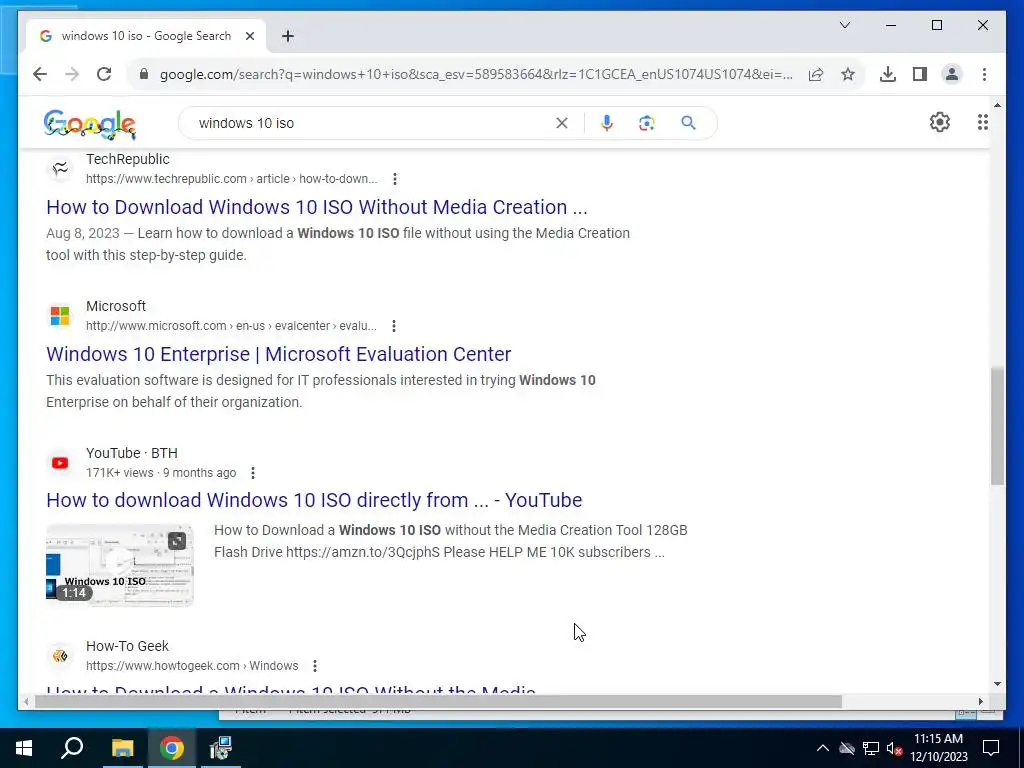Open new tab with plus button
Image resolution: width=1024 pixels, height=768 pixels.
coord(288,36)
